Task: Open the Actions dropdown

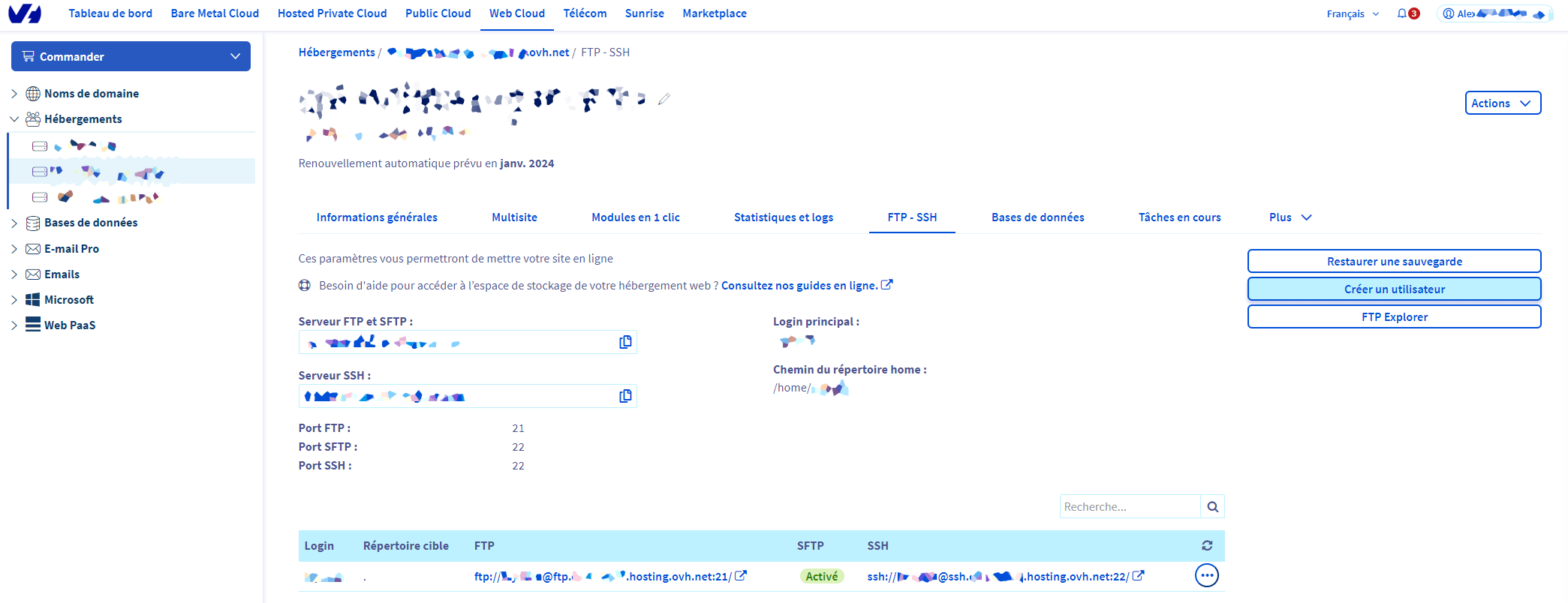Action: [1502, 103]
